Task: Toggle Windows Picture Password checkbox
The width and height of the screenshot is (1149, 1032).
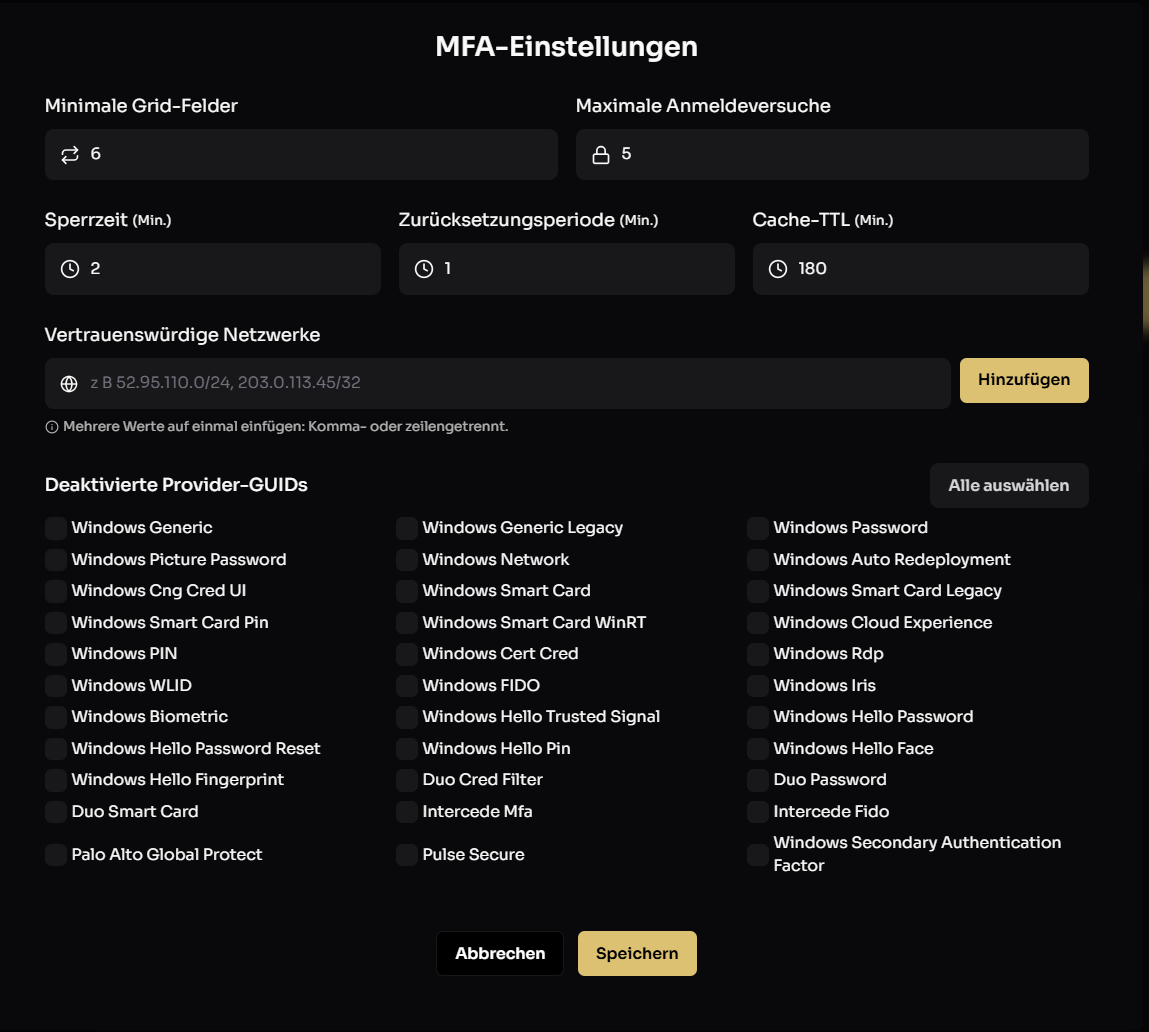Action: (x=56, y=559)
